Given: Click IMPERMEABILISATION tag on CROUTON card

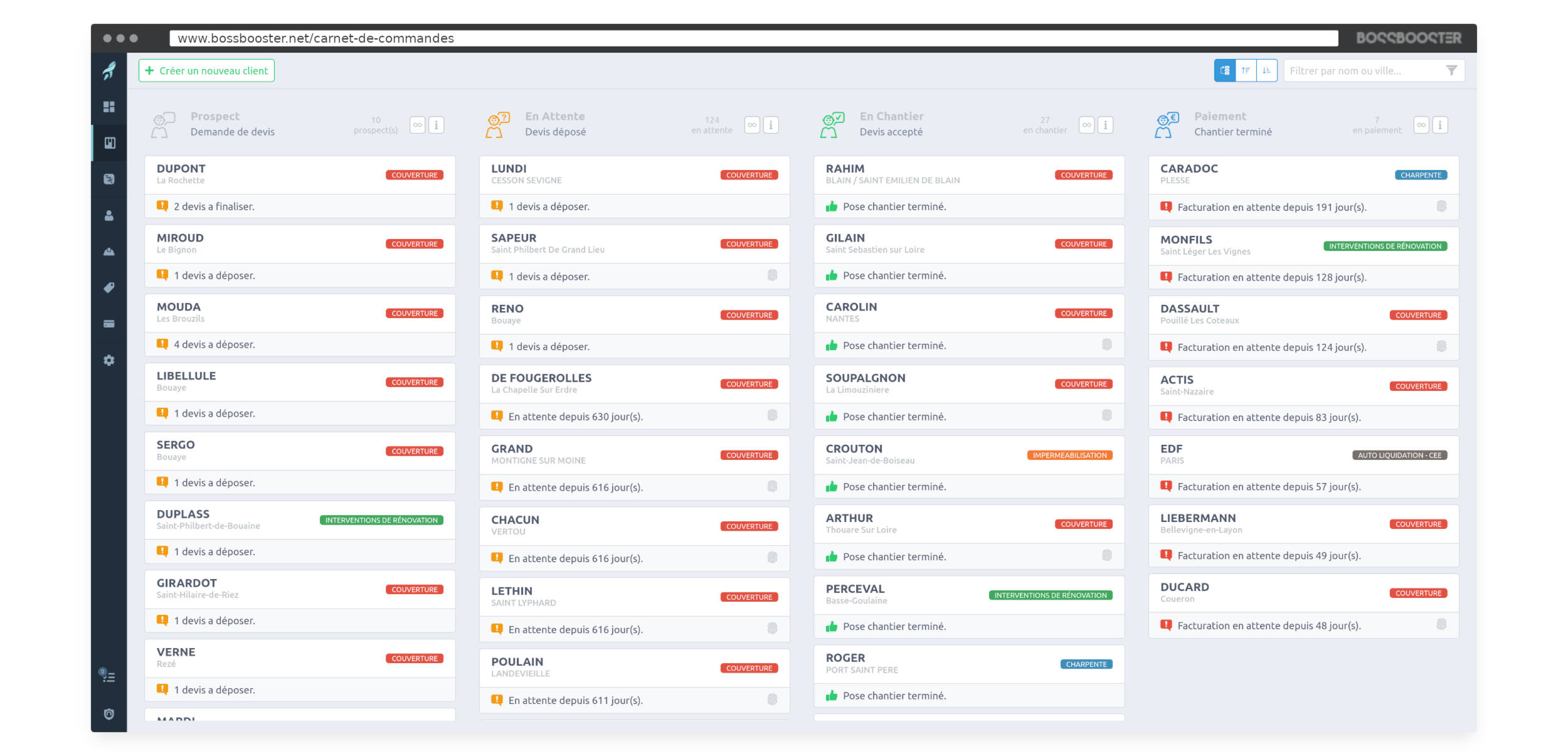Looking at the screenshot, I should 1069,455.
